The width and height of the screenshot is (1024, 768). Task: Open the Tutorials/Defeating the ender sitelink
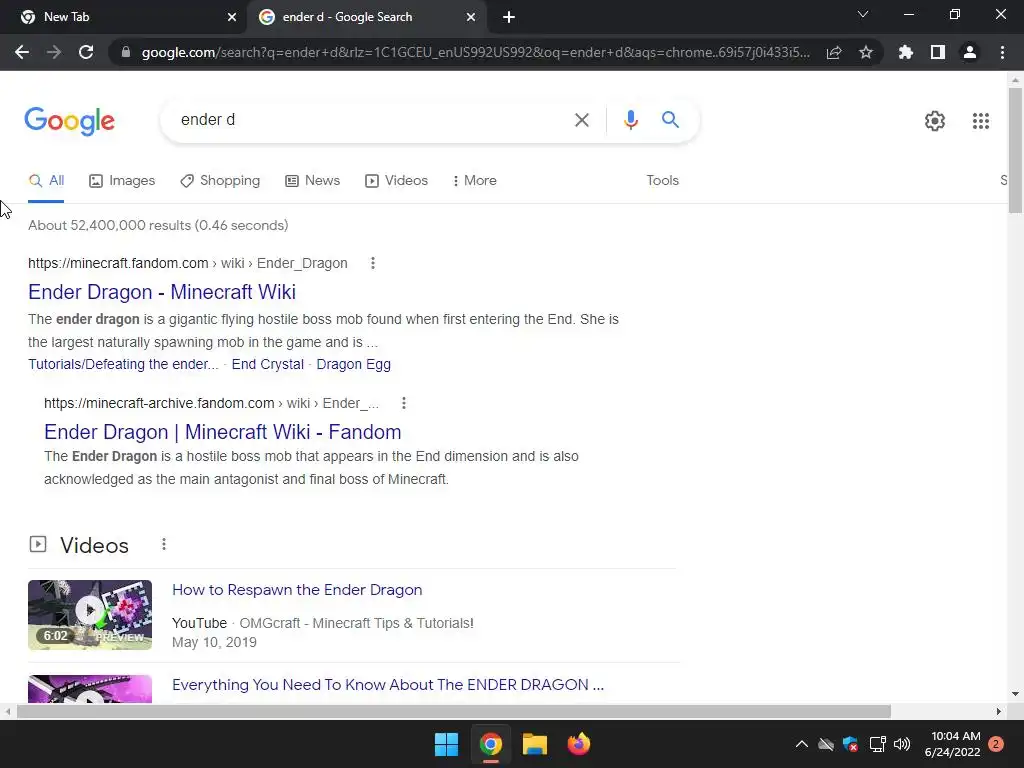[123, 364]
